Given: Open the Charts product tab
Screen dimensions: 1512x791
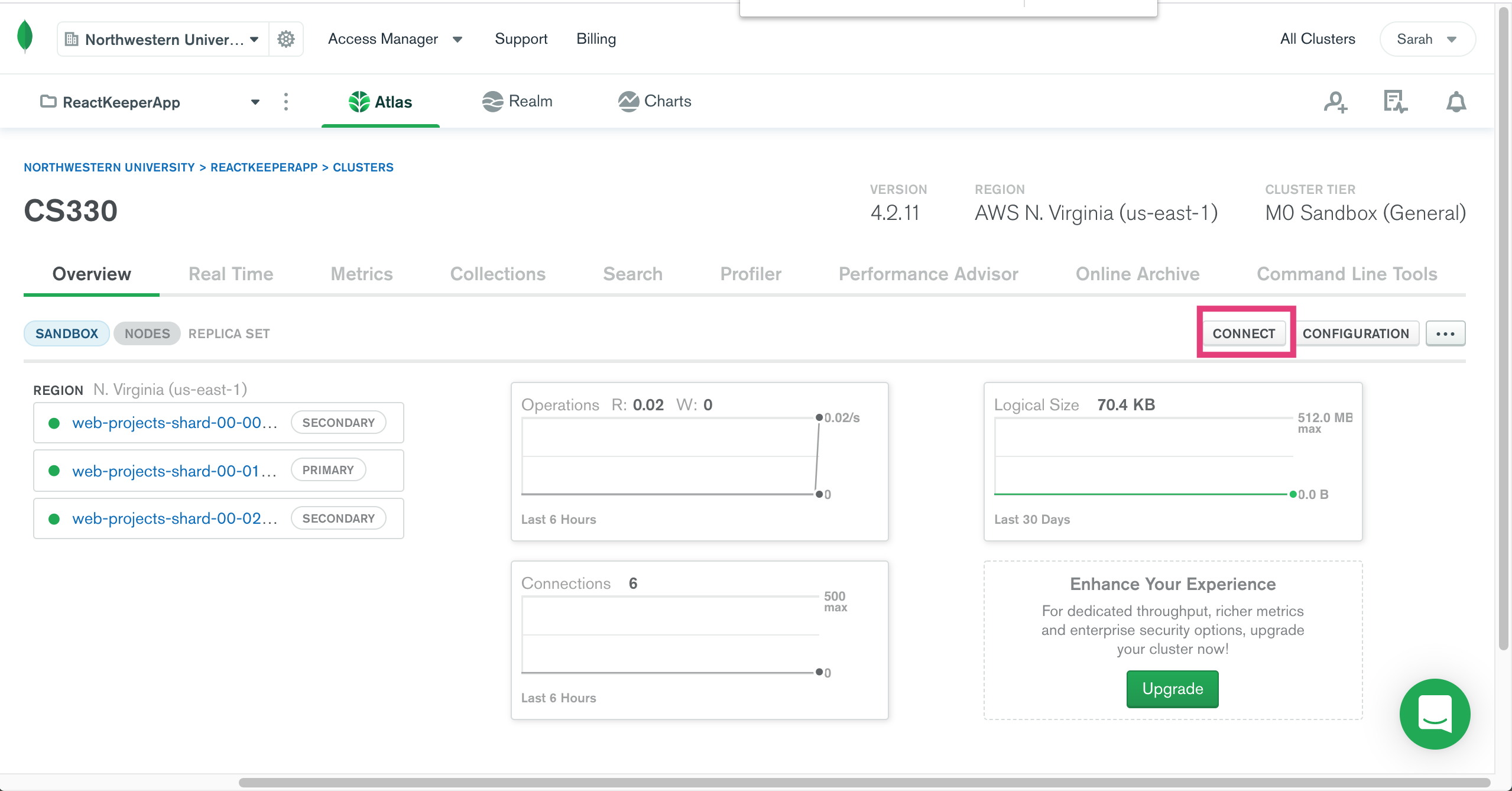Looking at the screenshot, I should [x=655, y=102].
